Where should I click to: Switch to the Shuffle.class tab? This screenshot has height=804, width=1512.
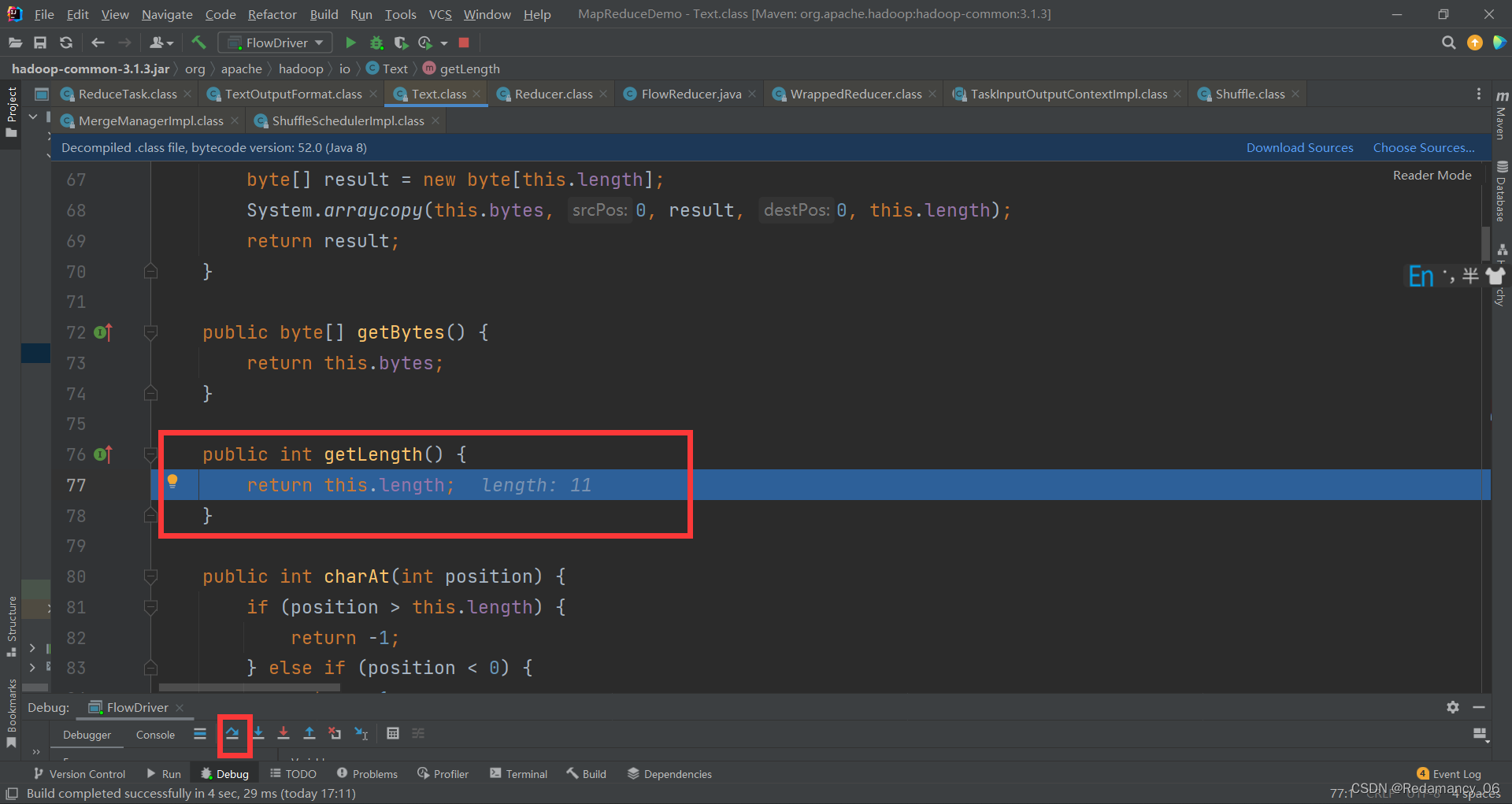[x=1250, y=94]
